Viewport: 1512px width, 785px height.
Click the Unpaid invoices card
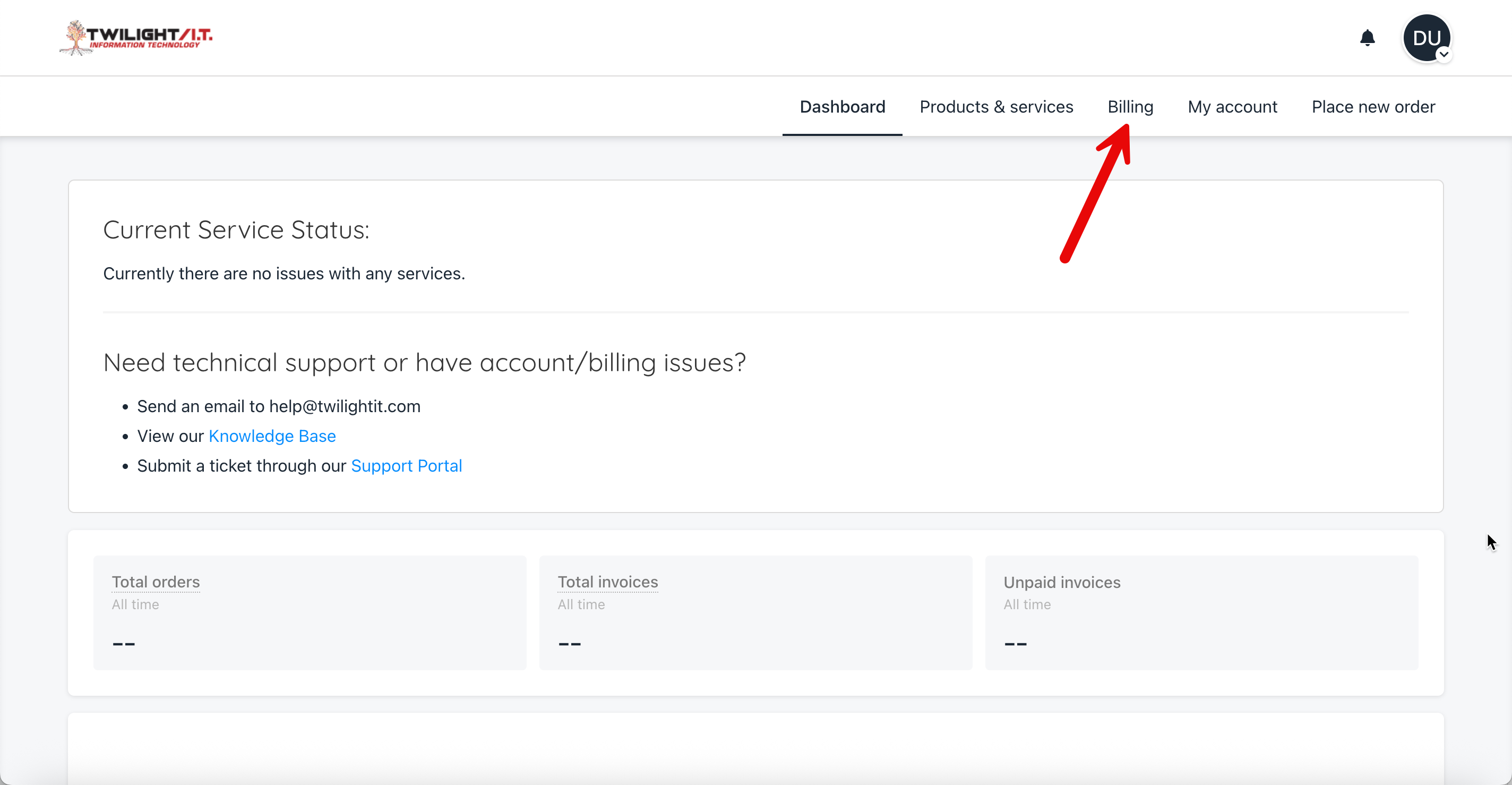(x=1201, y=612)
